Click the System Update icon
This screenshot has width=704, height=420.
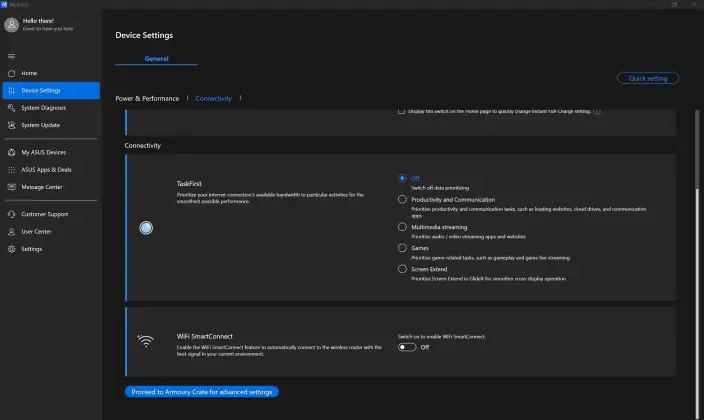[x=12, y=125]
